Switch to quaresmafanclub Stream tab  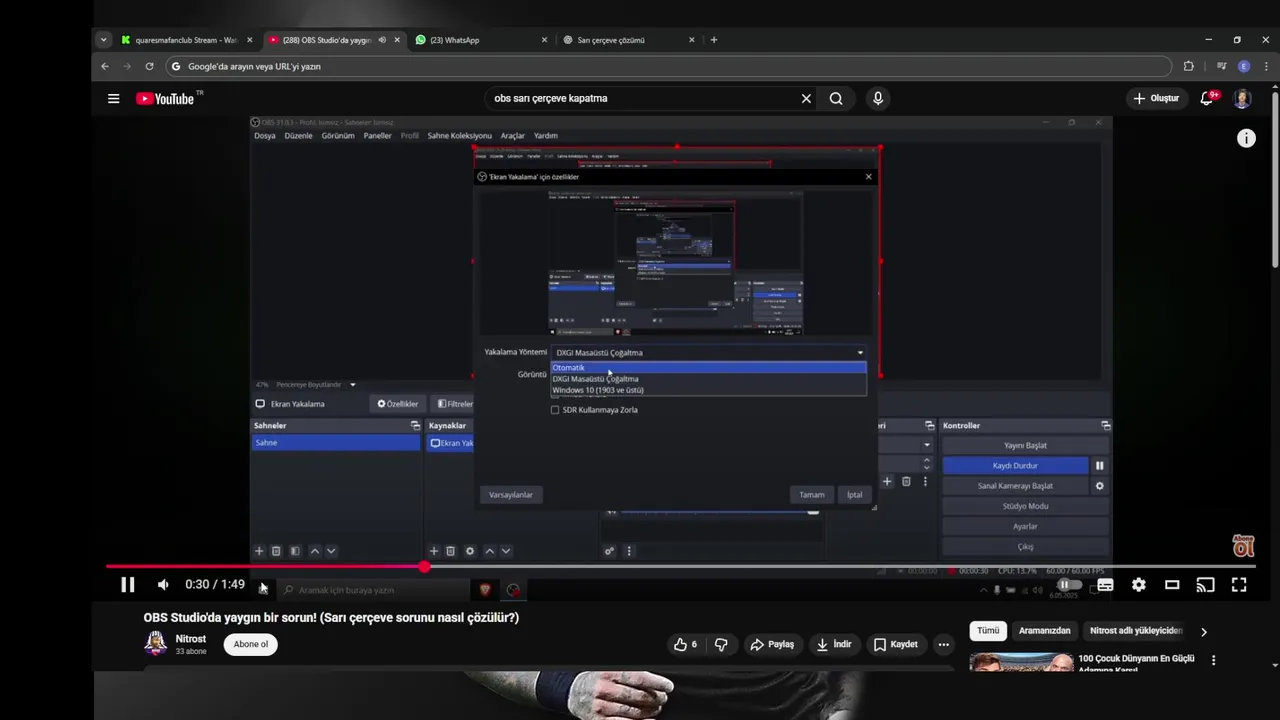click(186, 40)
